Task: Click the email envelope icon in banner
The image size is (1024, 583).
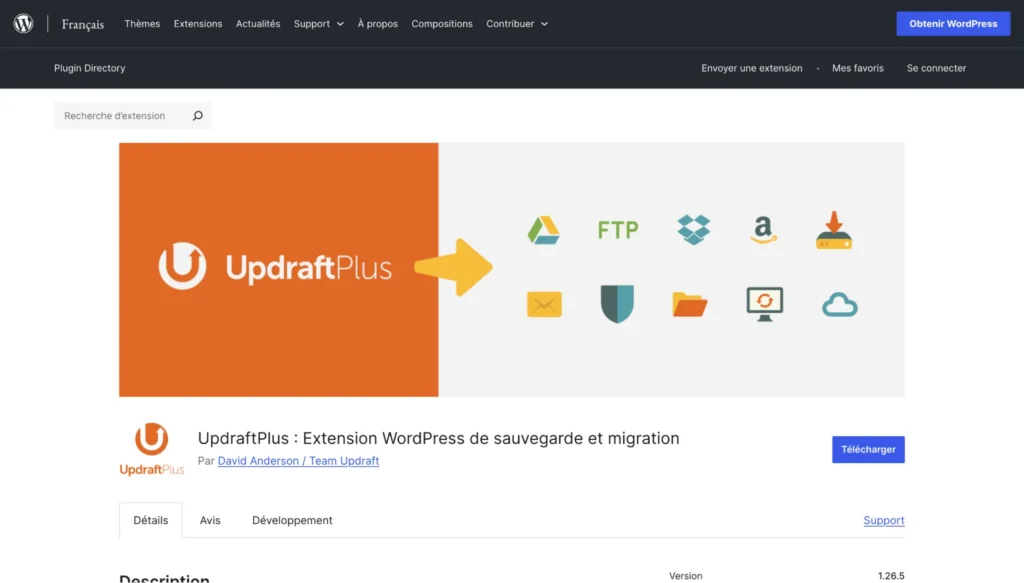Action: point(544,304)
